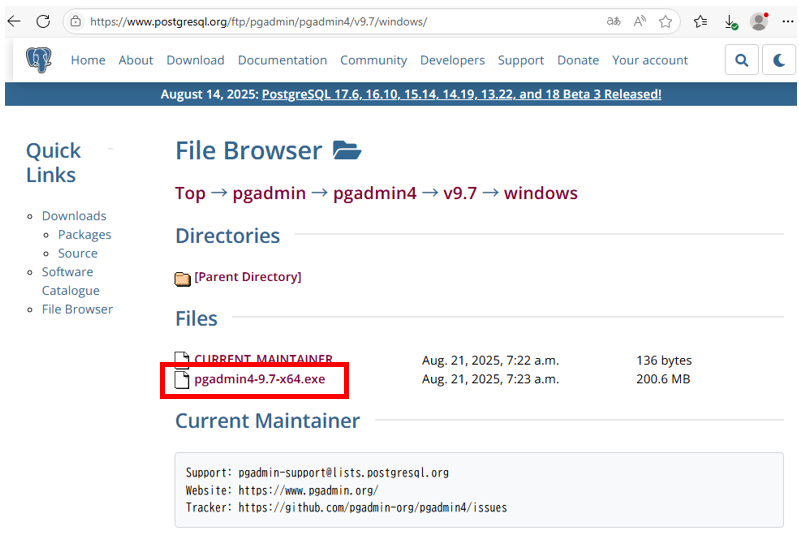This screenshot has height=533, width=799.
Task: Click the pgadmin-support email address text
Action: 343,472
